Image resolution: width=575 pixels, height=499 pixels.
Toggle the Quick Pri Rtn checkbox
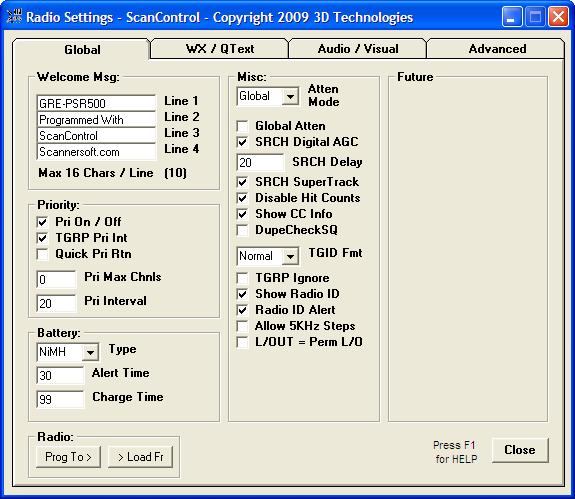(x=43, y=254)
